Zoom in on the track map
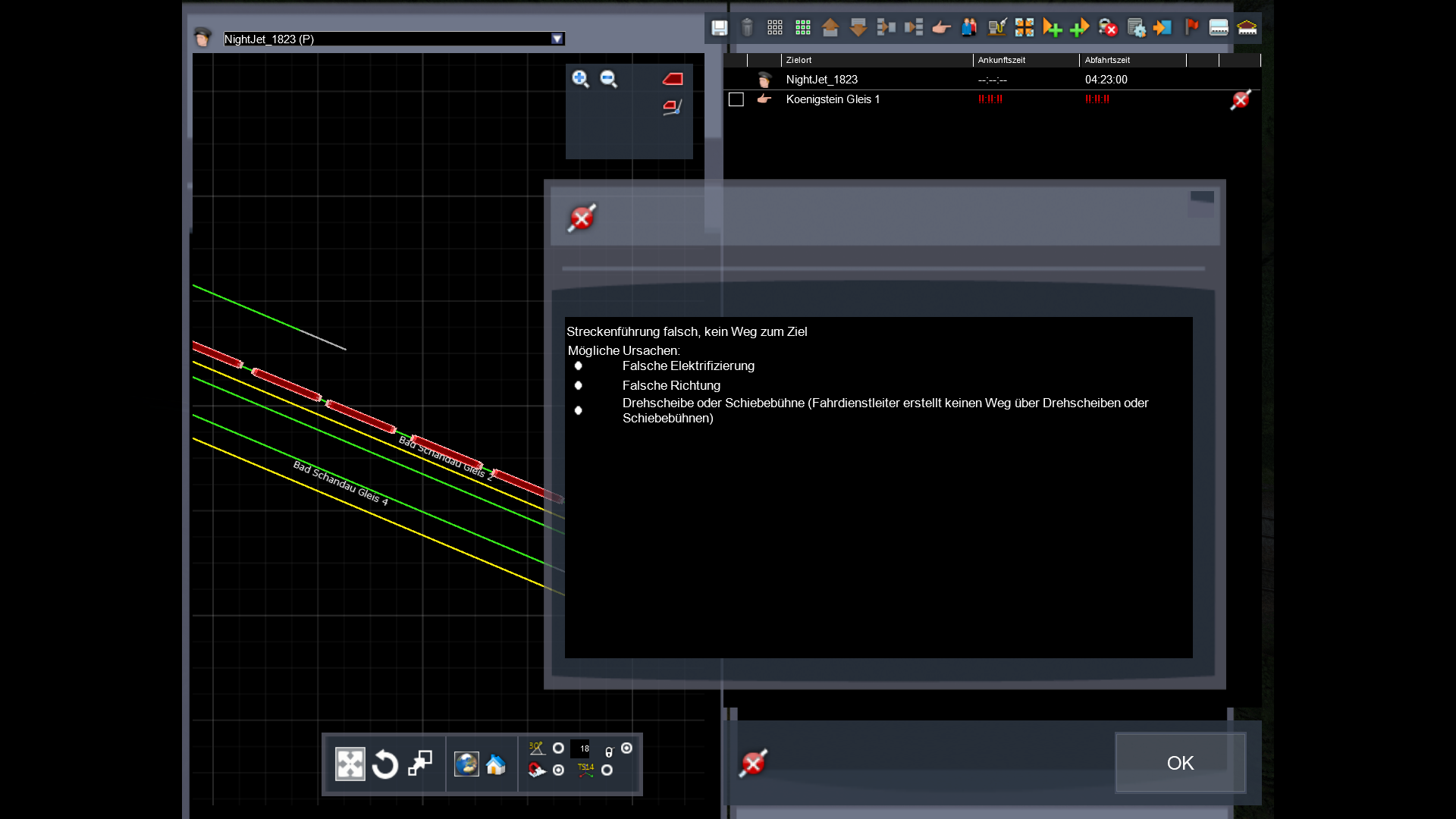This screenshot has width=1456, height=819. 580,79
